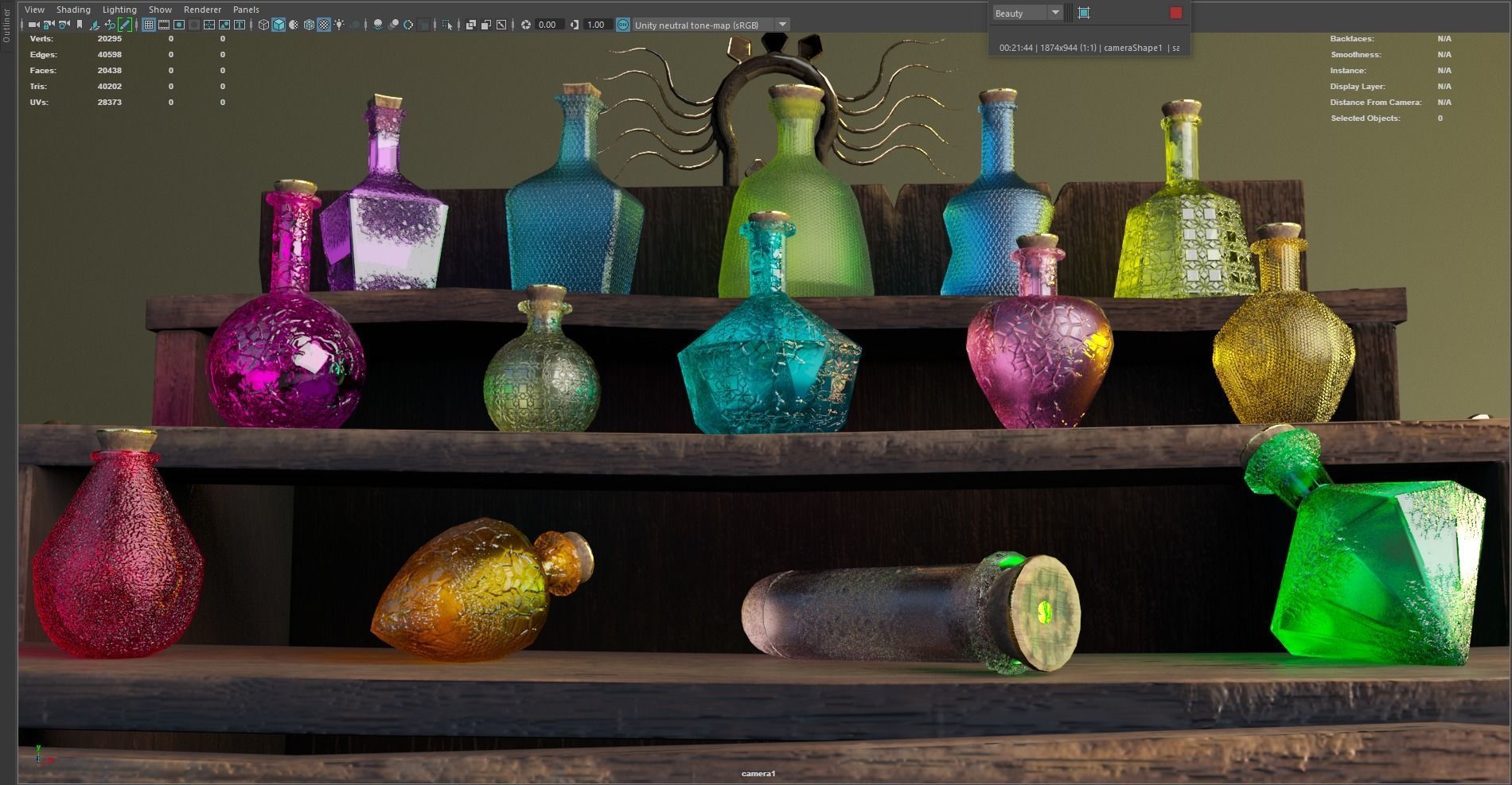Image resolution: width=1512 pixels, height=785 pixels.
Task: Activate the Grease Pencil tool
Action: (126, 25)
